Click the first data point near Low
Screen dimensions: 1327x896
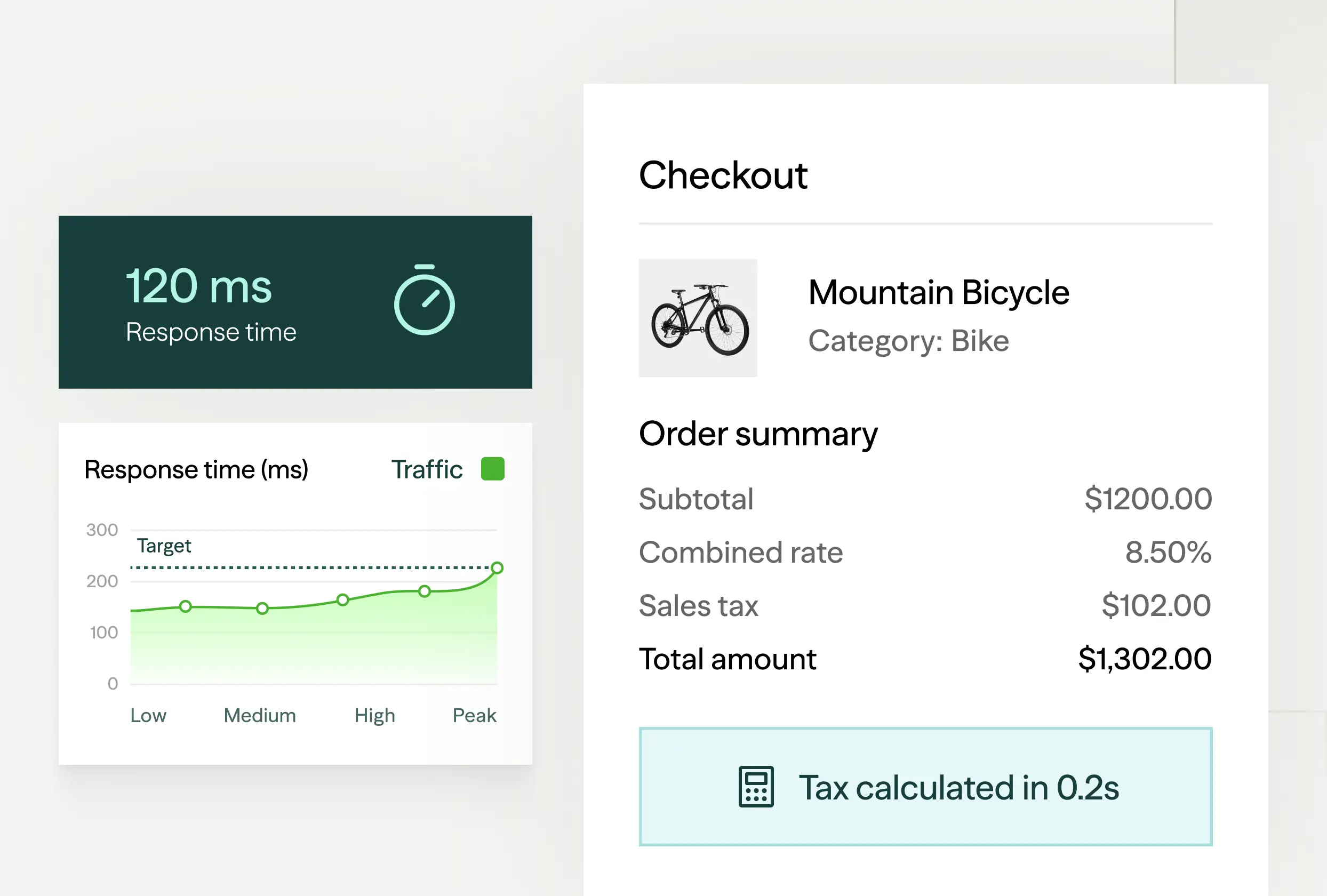tap(186, 606)
